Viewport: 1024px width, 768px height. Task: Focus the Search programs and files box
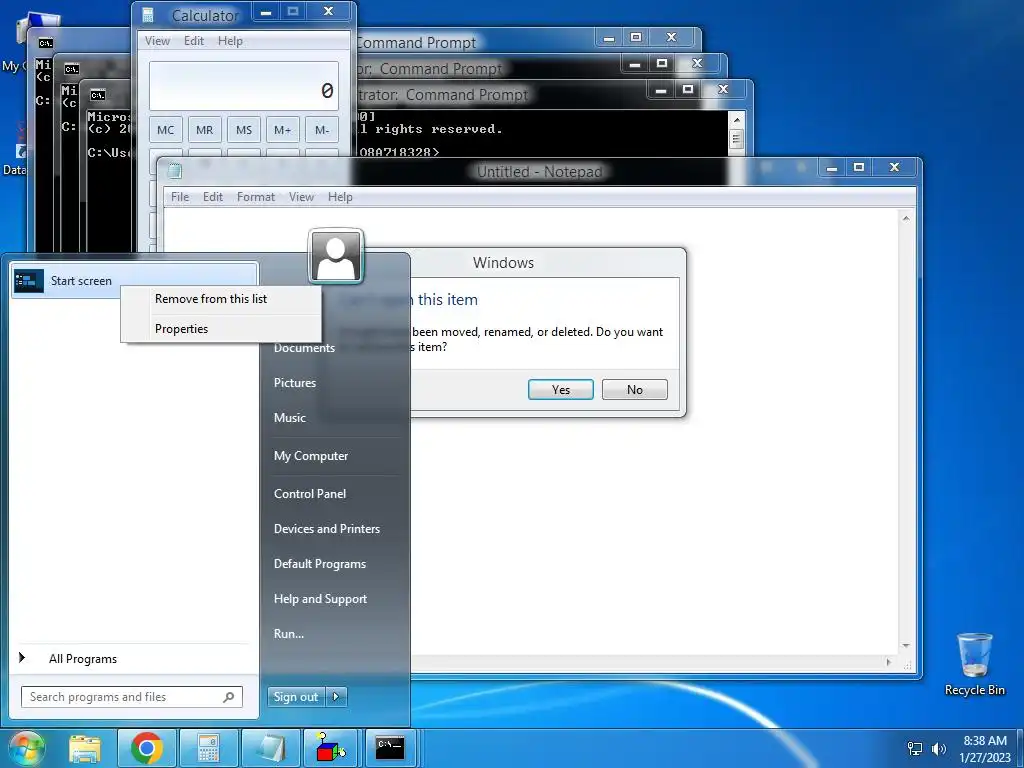coord(131,697)
